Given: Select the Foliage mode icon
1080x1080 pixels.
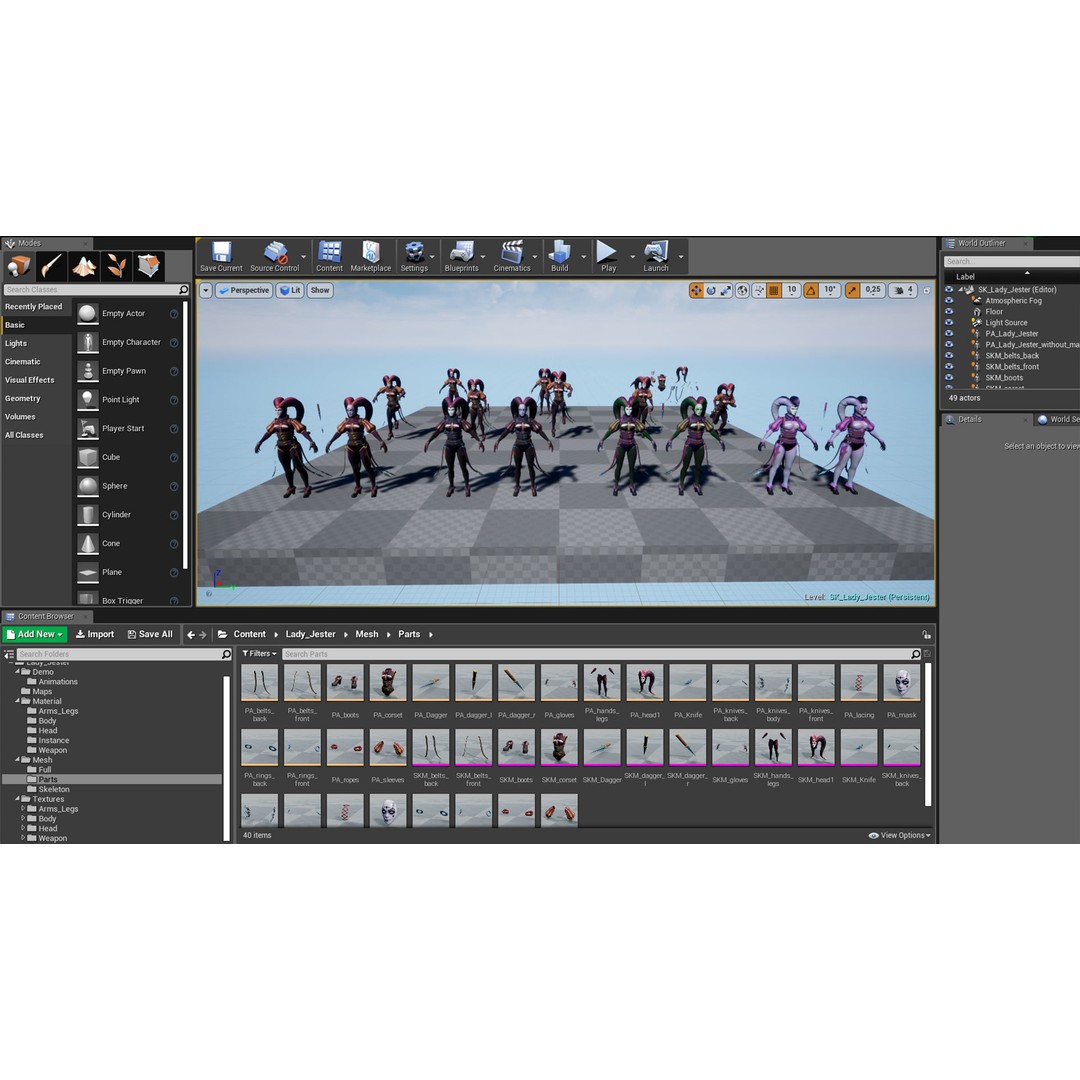Looking at the screenshot, I should [116, 266].
